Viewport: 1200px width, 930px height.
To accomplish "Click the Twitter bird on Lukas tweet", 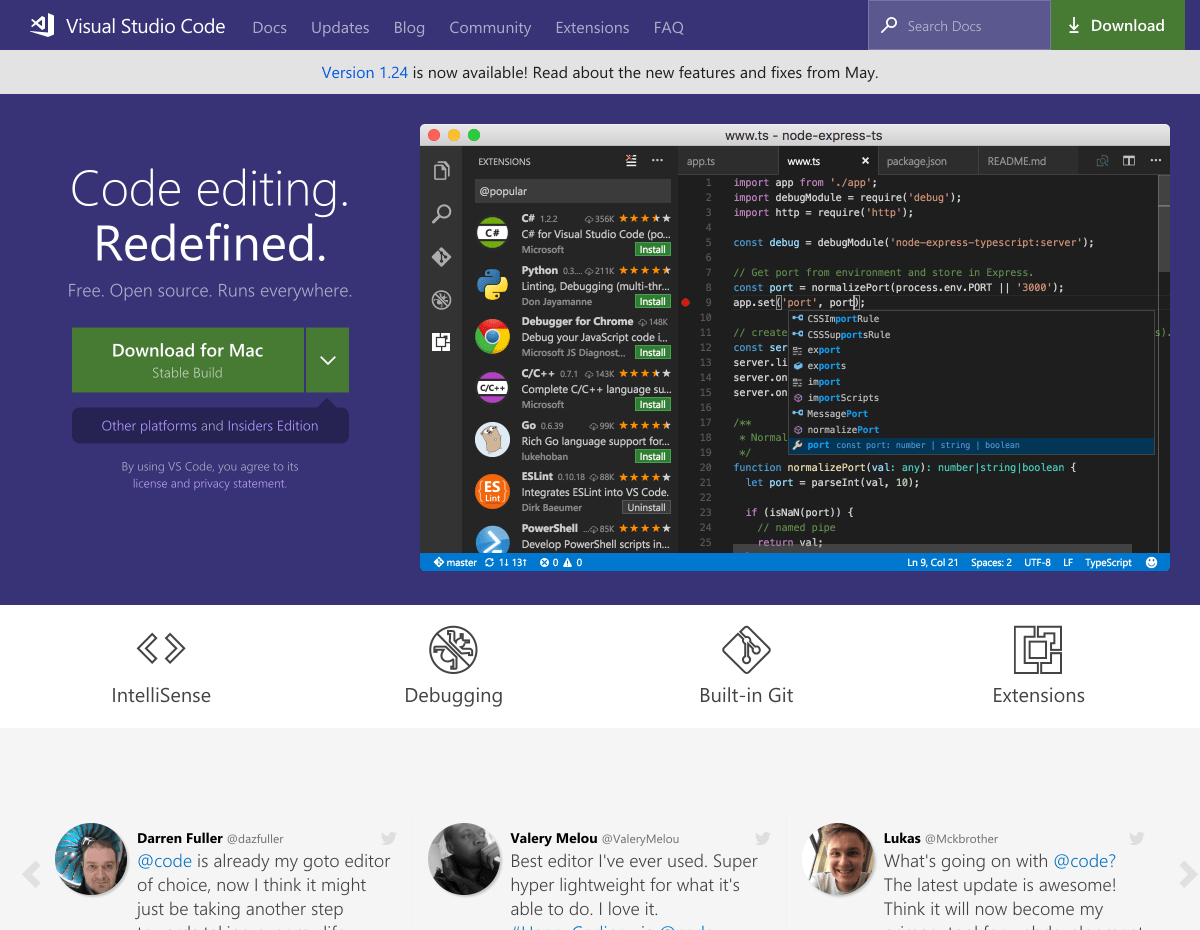I will (x=1137, y=838).
